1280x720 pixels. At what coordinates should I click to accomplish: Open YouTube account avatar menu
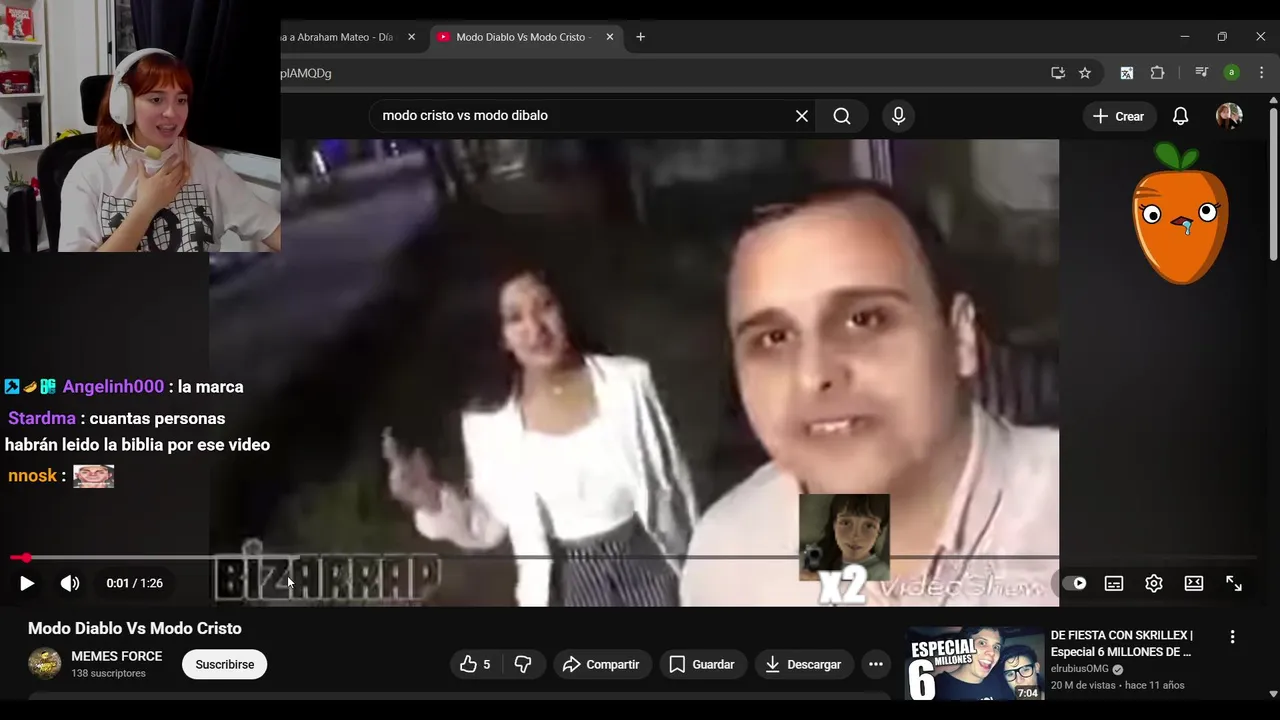(x=1229, y=116)
